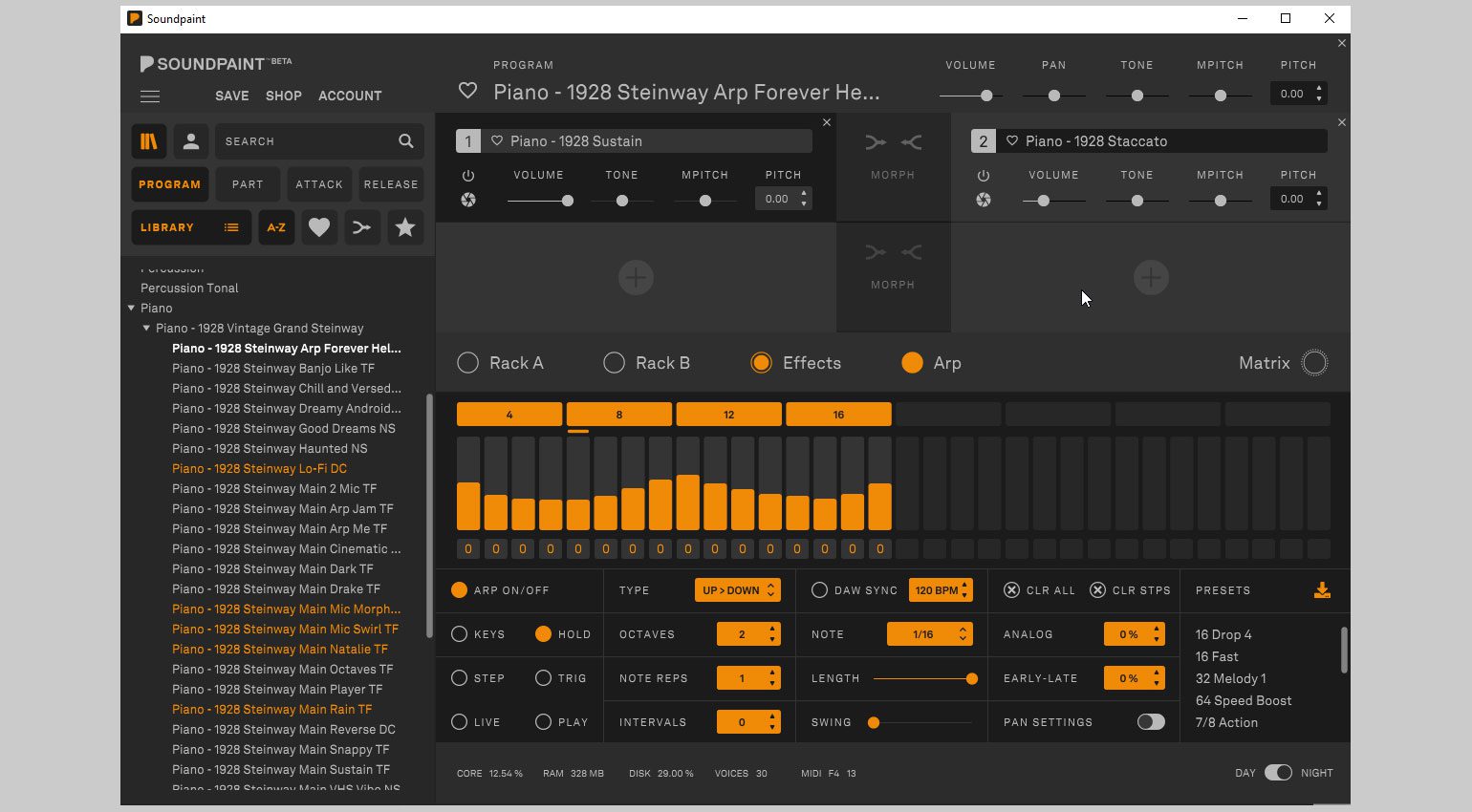Open the hamburger menu next to Soundpaint logo
The width and height of the screenshot is (1472, 812).
coord(150,96)
